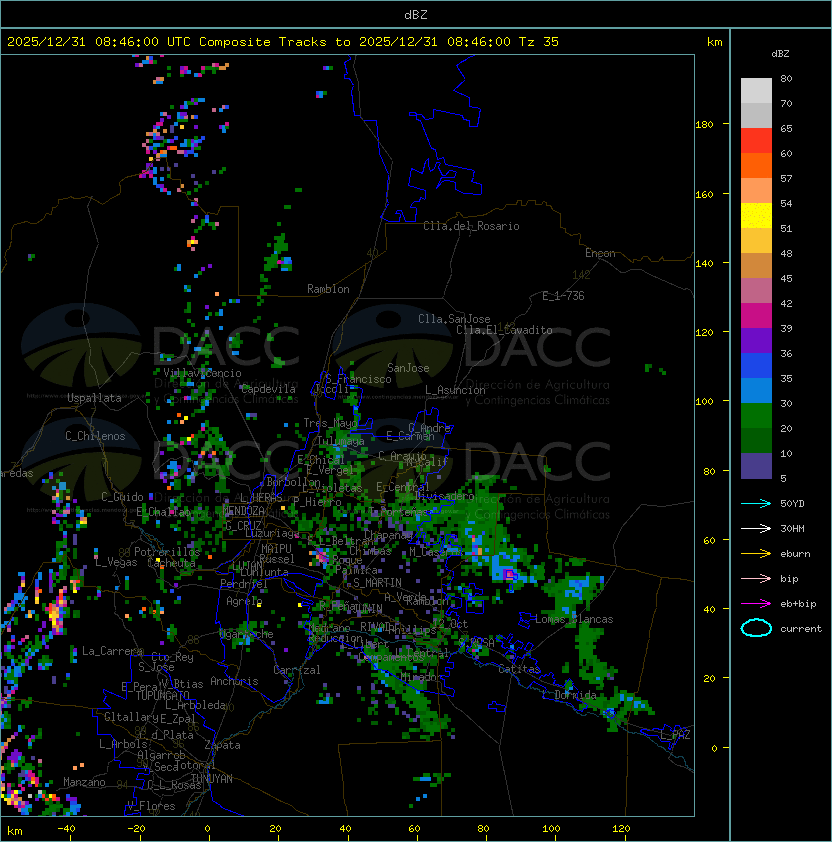Select the 65 dBZ red color swatch
Viewport: 832px width, 842px height.
(756, 141)
